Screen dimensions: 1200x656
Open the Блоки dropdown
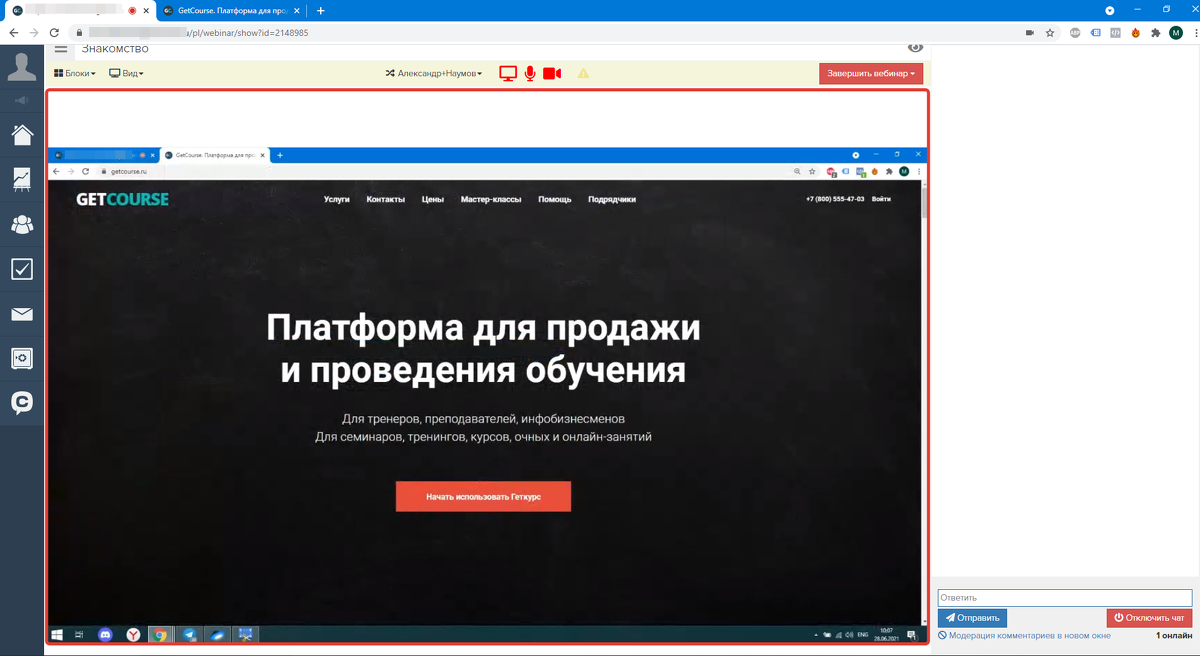click(75, 73)
